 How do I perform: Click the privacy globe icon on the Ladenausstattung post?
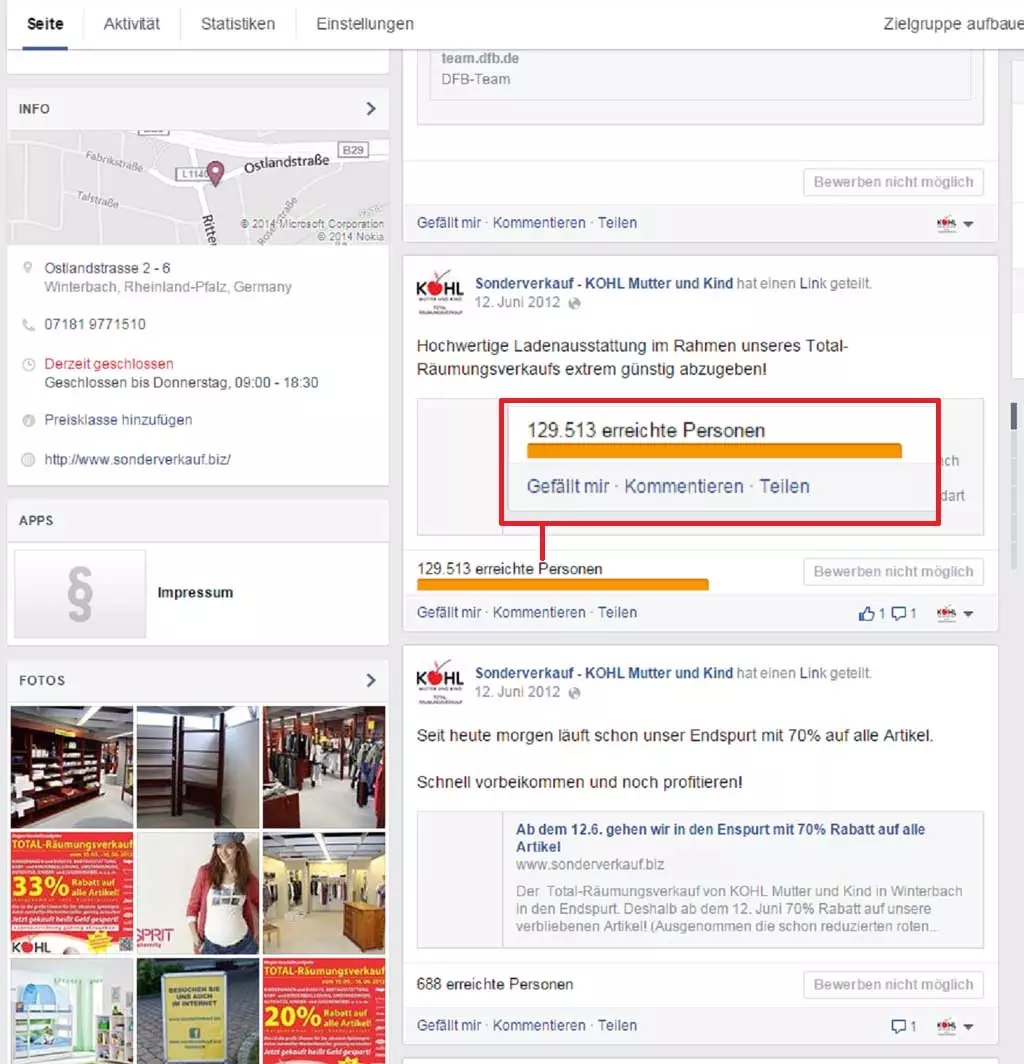coord(574,303)
